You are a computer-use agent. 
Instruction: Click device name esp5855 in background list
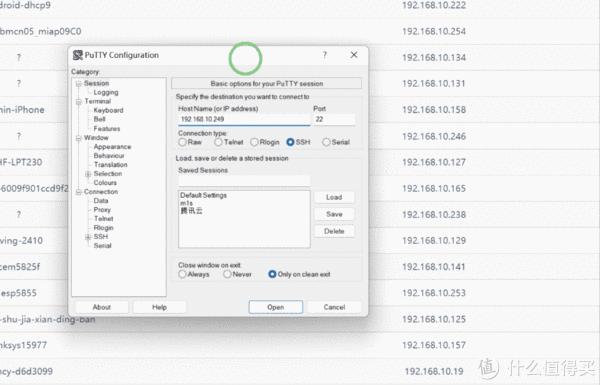coord(18,293)
